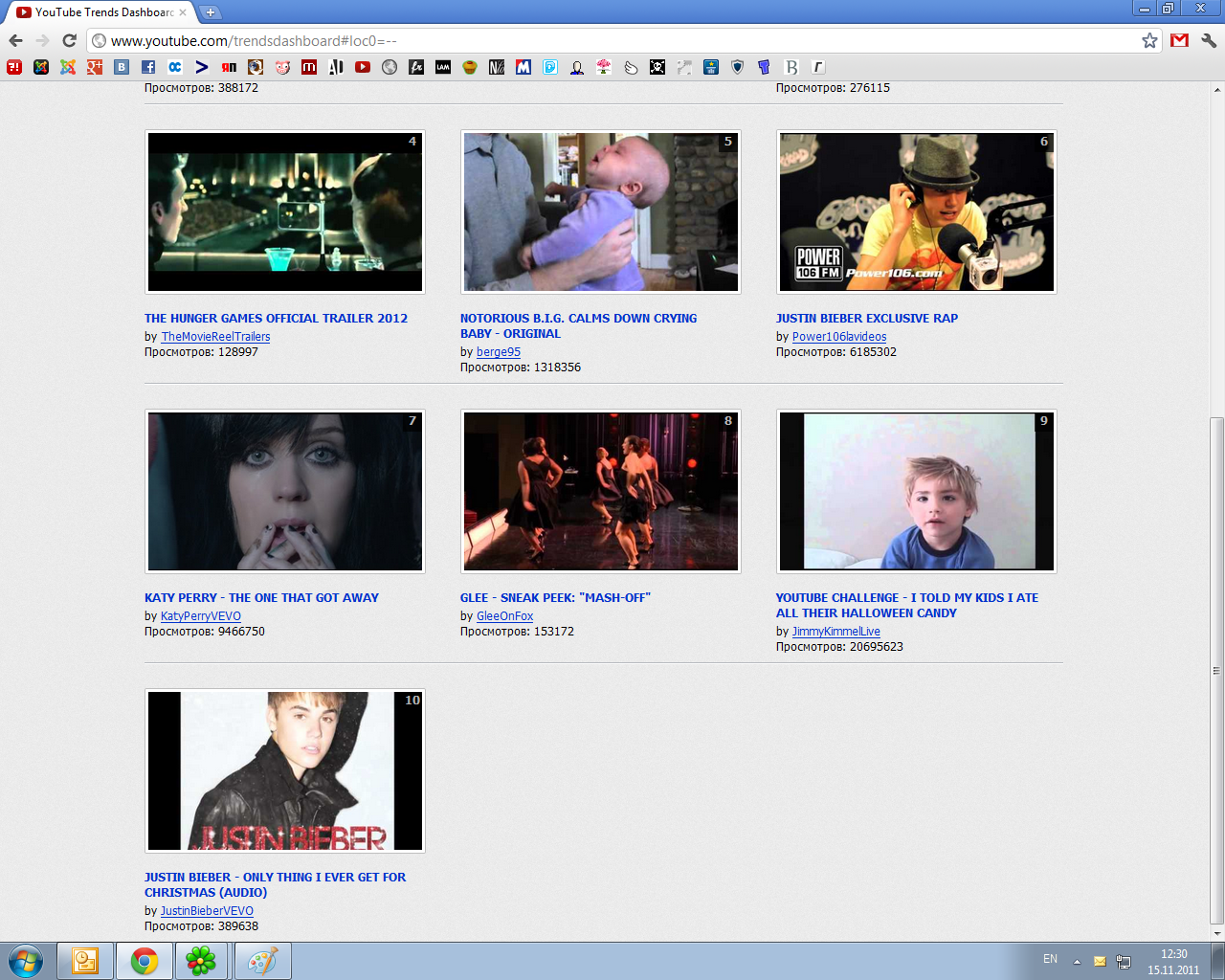
Task: Open the red YouTube bookmark icon
Action: [x=363, y=67]
